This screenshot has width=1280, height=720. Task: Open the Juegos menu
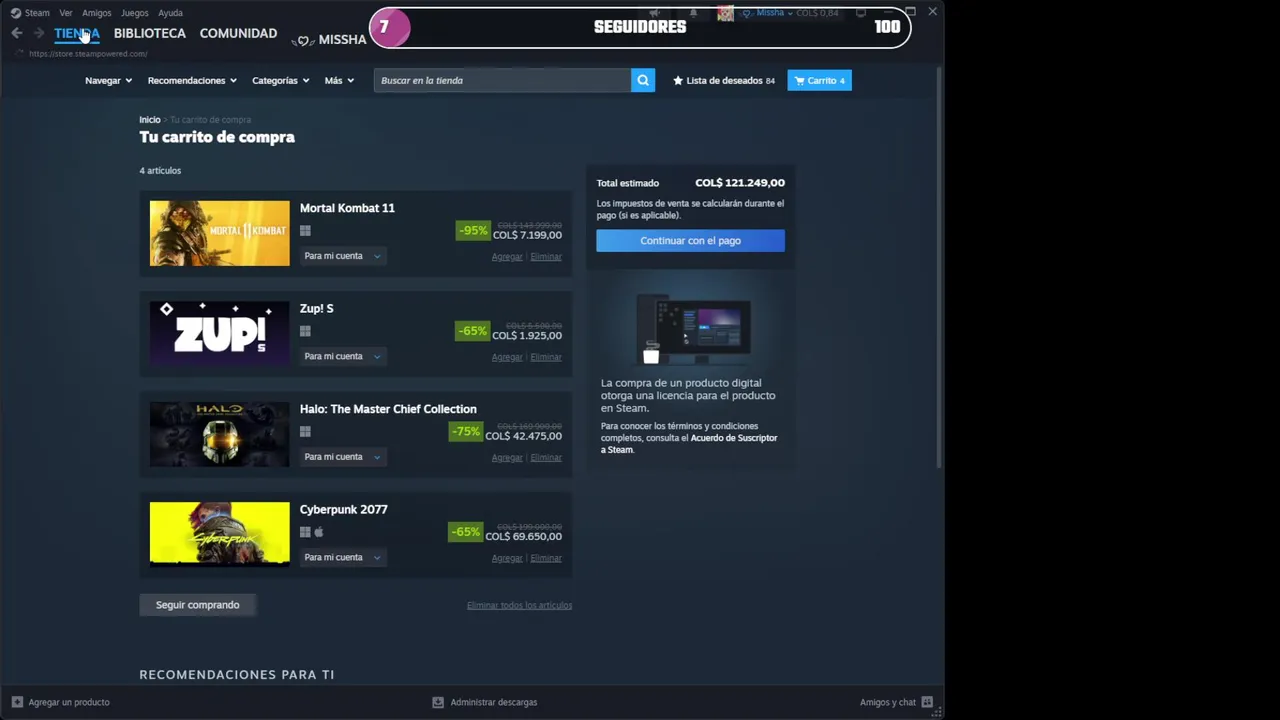pyautogui.click(x=134, y=13)
